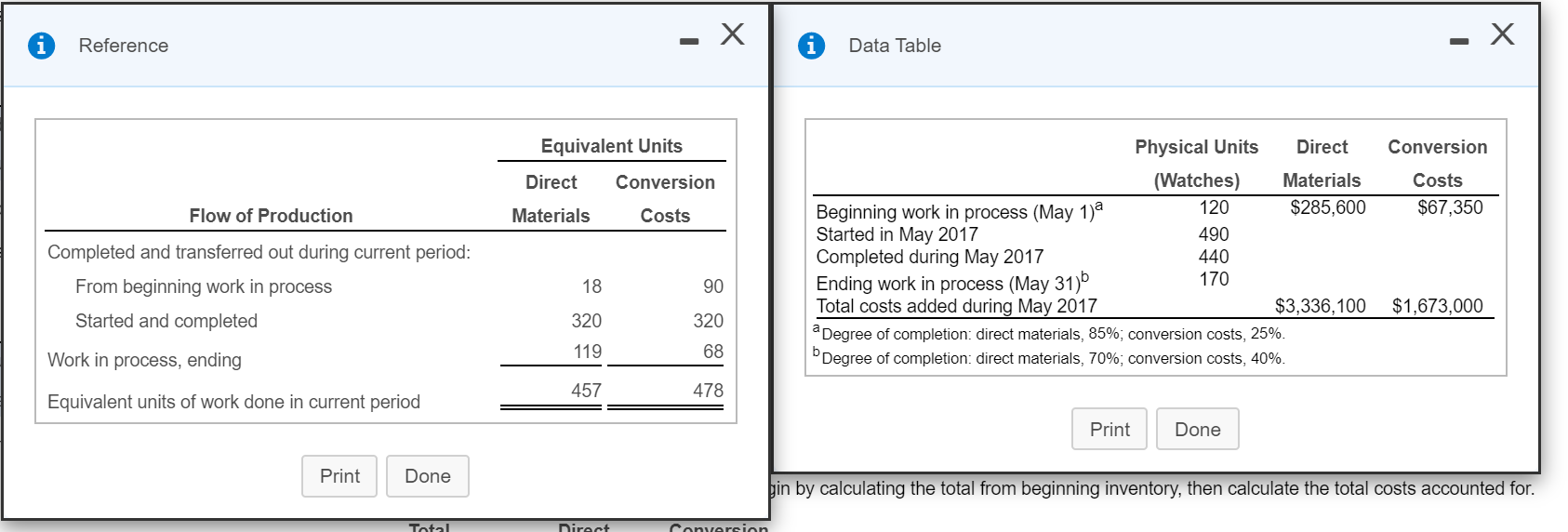Viewport: 1568px width, 532px height.
Task: Select the $1,673,000 total cost
Action: pyautogui.click(x=1438, y=306)
